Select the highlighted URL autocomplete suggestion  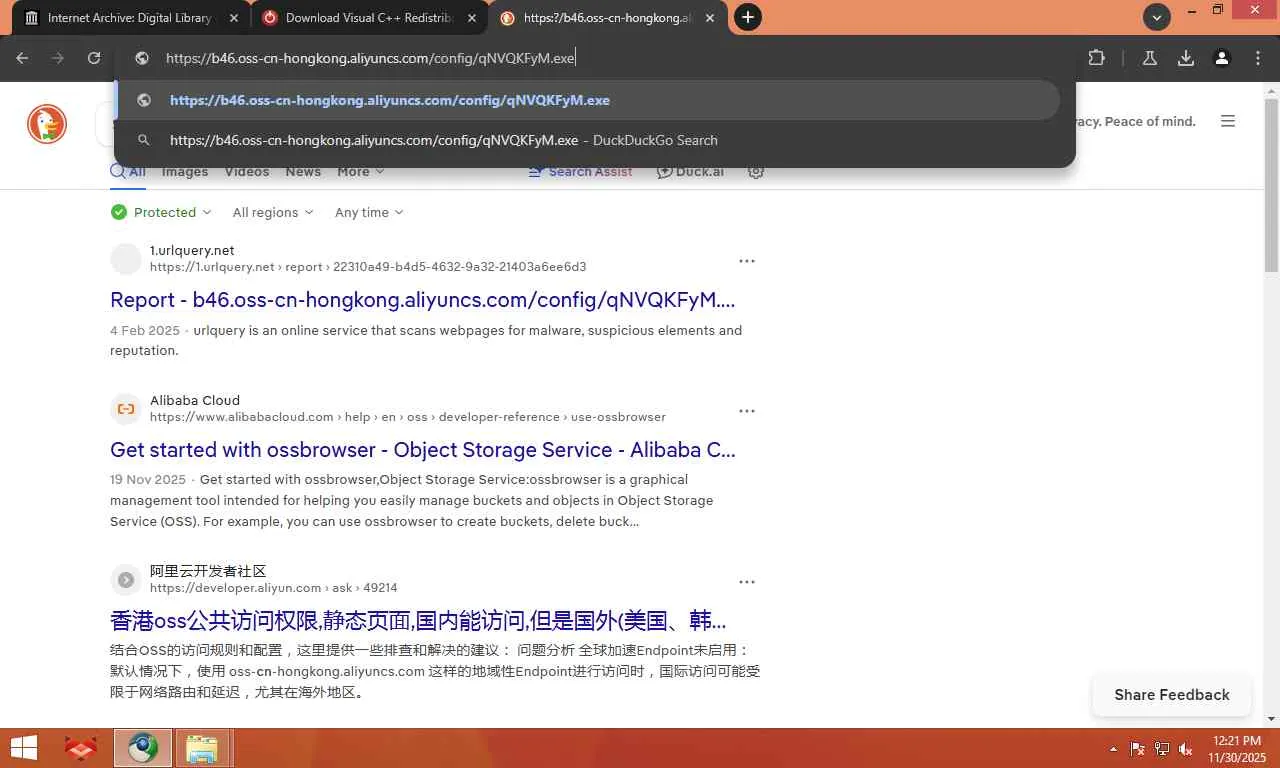(587, 100)
